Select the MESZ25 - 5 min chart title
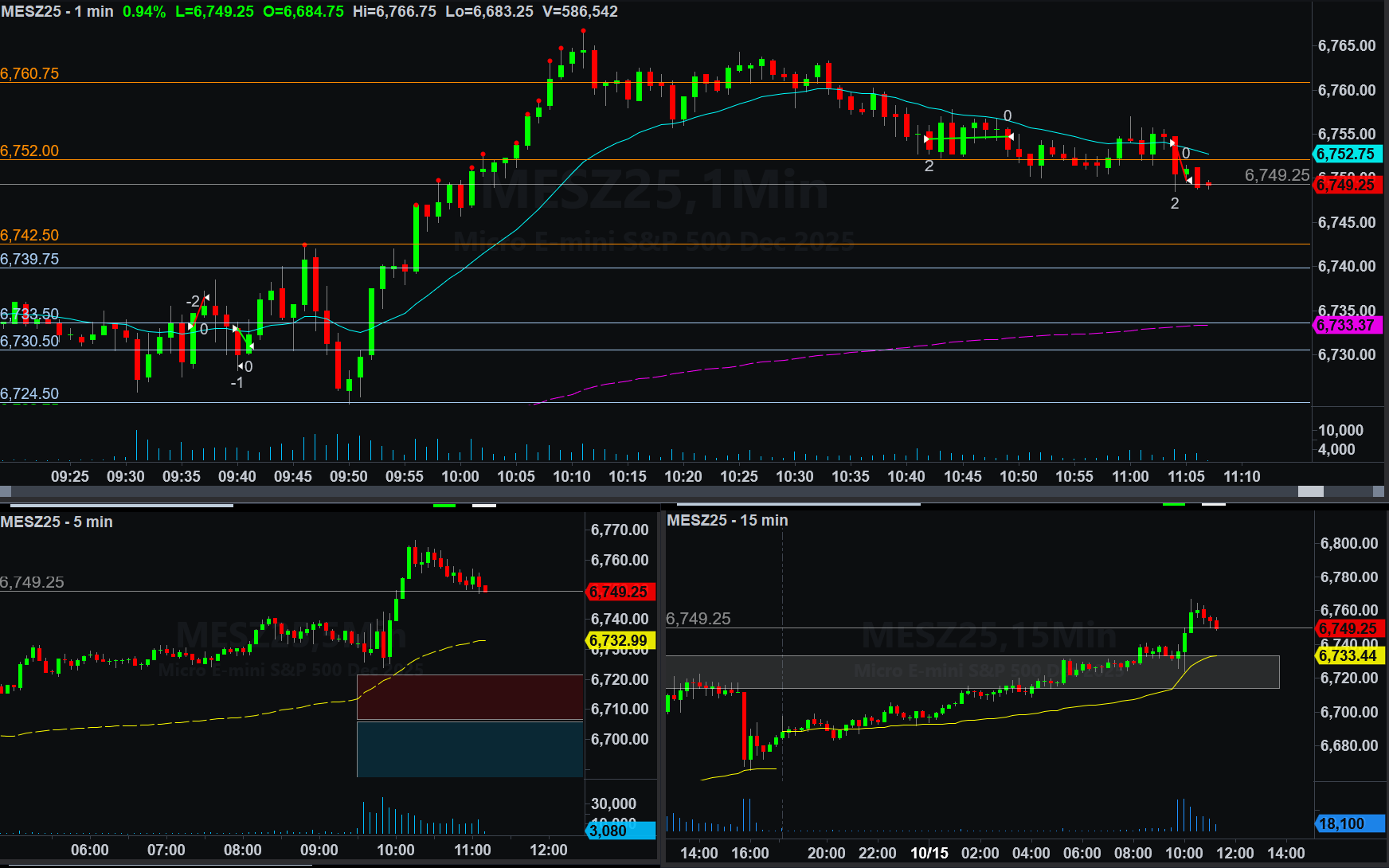Image resolution: width=1389 pixels, height=868 pixels. click(x=57, y=522)
